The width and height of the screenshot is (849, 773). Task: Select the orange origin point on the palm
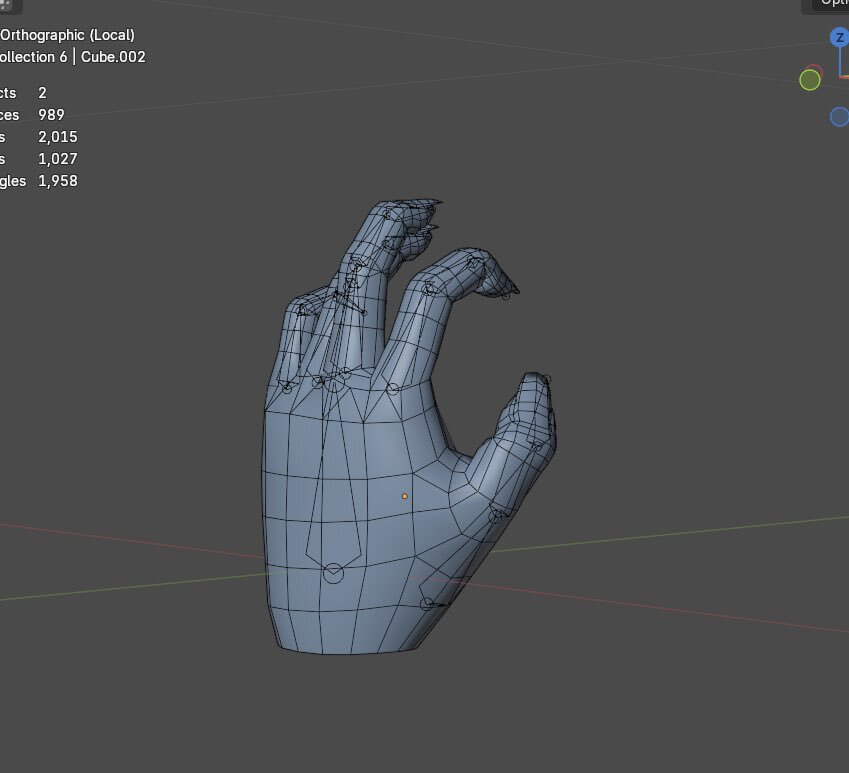click(x=405, y=496)
